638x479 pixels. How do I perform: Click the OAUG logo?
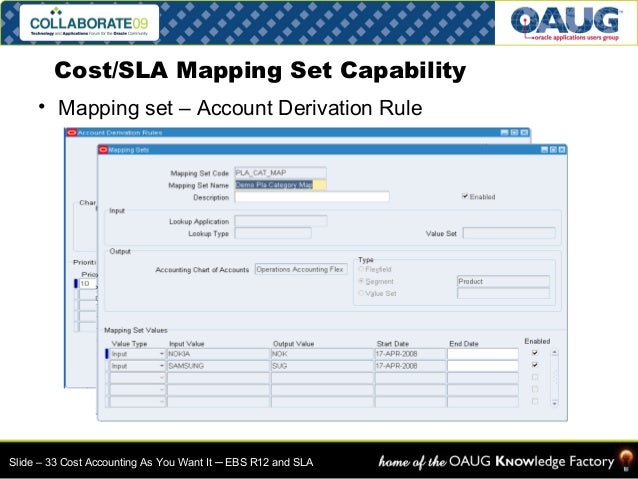coord(566,23)
